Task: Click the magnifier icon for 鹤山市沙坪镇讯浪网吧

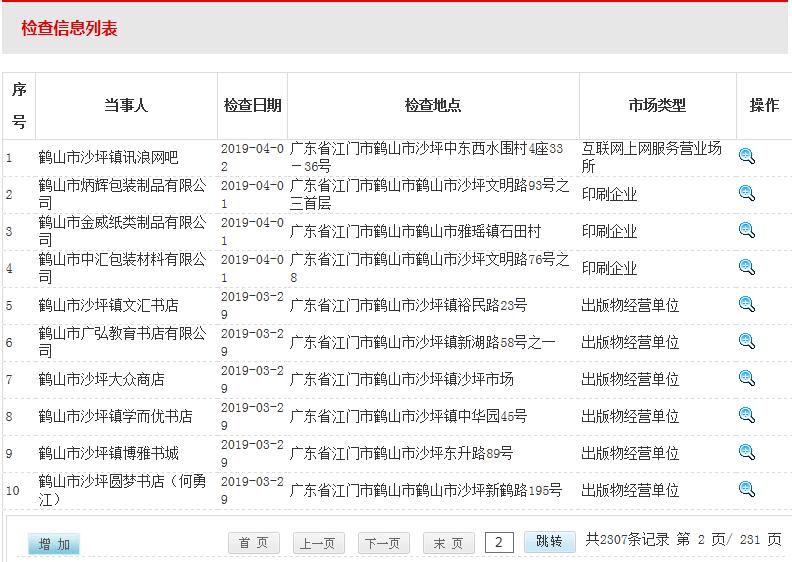Action: point(746,156)
